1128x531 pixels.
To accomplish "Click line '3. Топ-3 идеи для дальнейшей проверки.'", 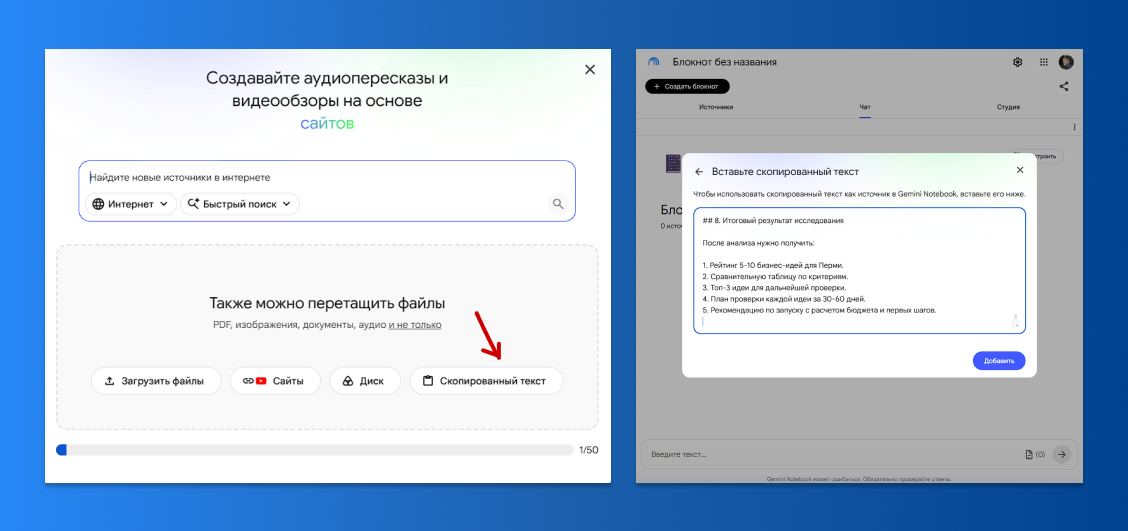I will [x=774, y=288].
